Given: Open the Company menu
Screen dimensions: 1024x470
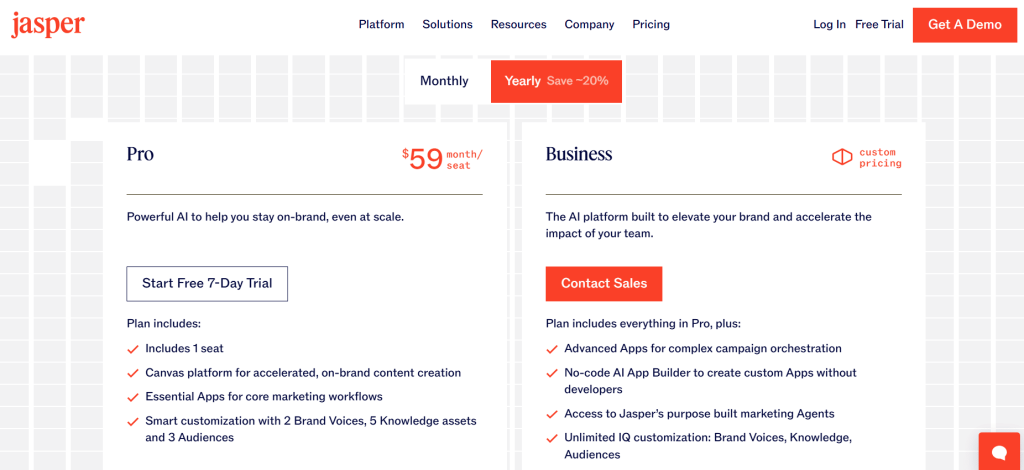Looking at the screenshot, I should coord(589,25).
